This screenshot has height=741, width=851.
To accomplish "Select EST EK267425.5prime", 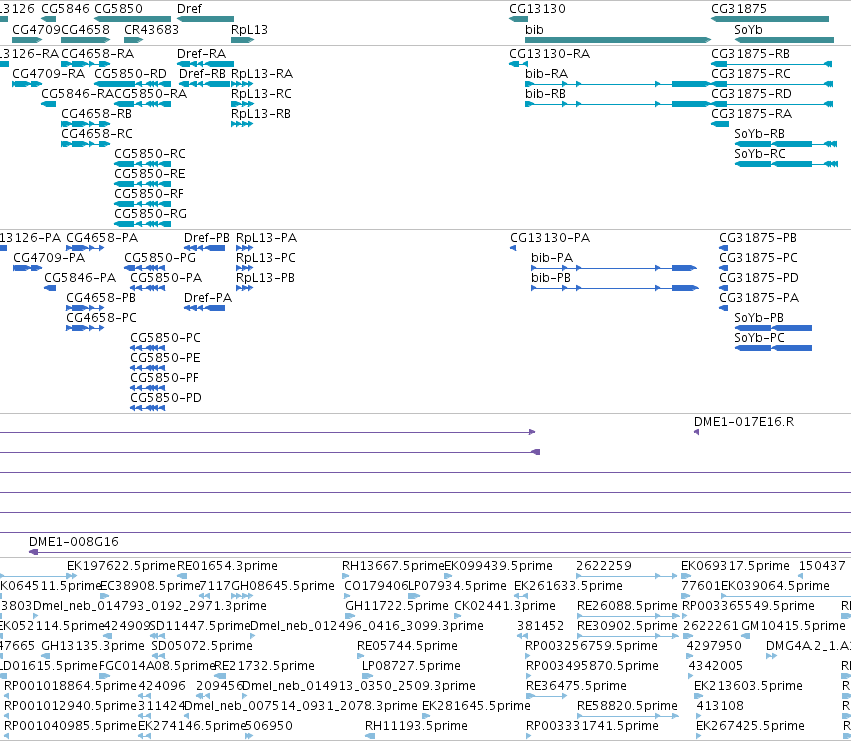I will [750, 726].
